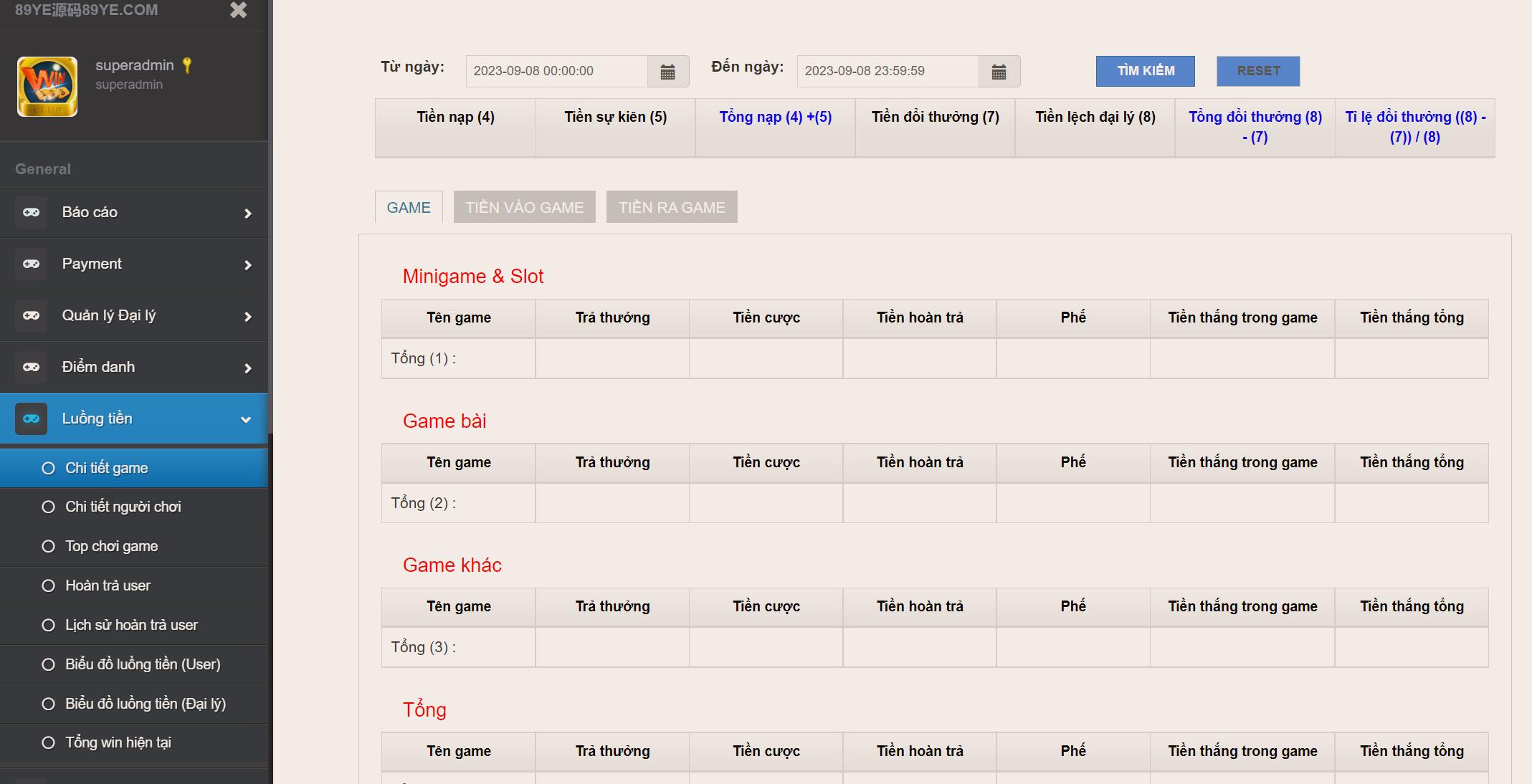Switch to the TIỀN VÀO GAME tab
The height and width of the screenshot is (784, 1532).
tap(524, 207)
